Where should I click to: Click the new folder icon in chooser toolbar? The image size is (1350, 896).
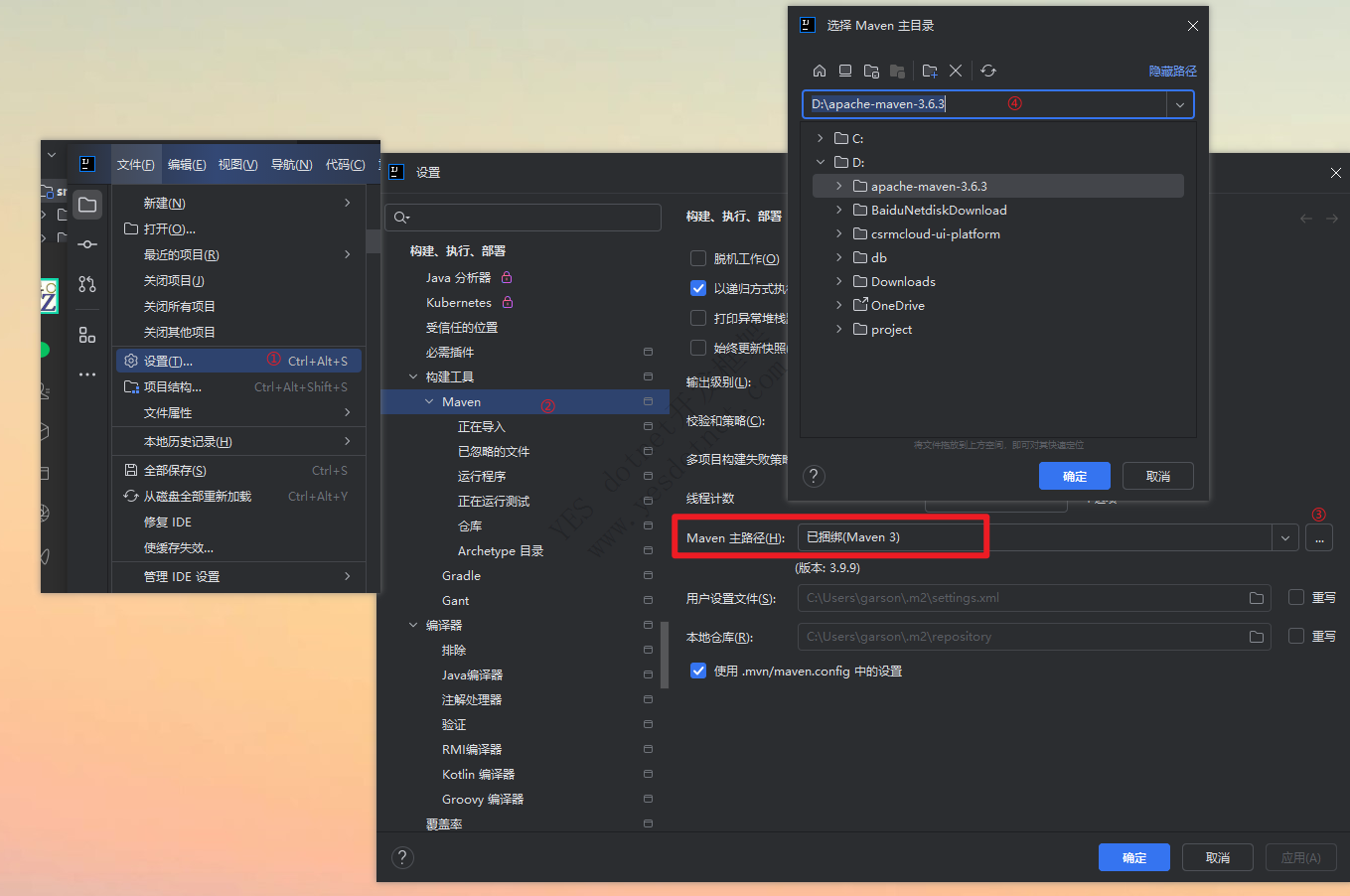pyautogui.click(x=930, y=71)
